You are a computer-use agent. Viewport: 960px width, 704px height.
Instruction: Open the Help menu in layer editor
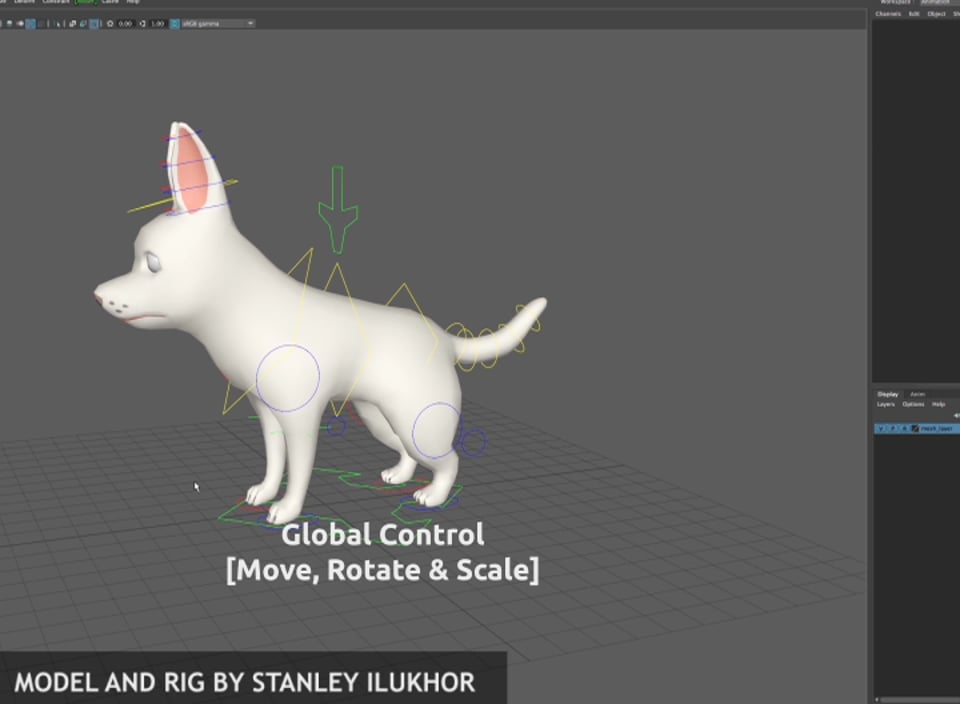(x=939, y=404)
